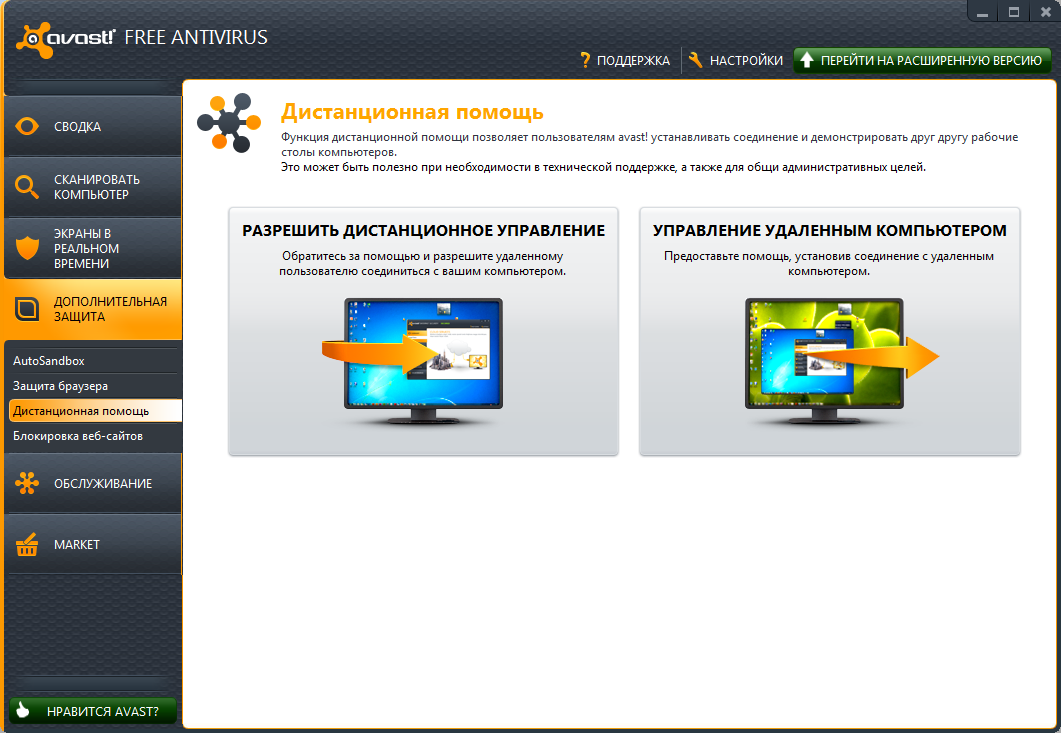Click the eye icon next to Сводка
Image resolution: width=1061 pixels, height=733 pixels.
point(27,126)
